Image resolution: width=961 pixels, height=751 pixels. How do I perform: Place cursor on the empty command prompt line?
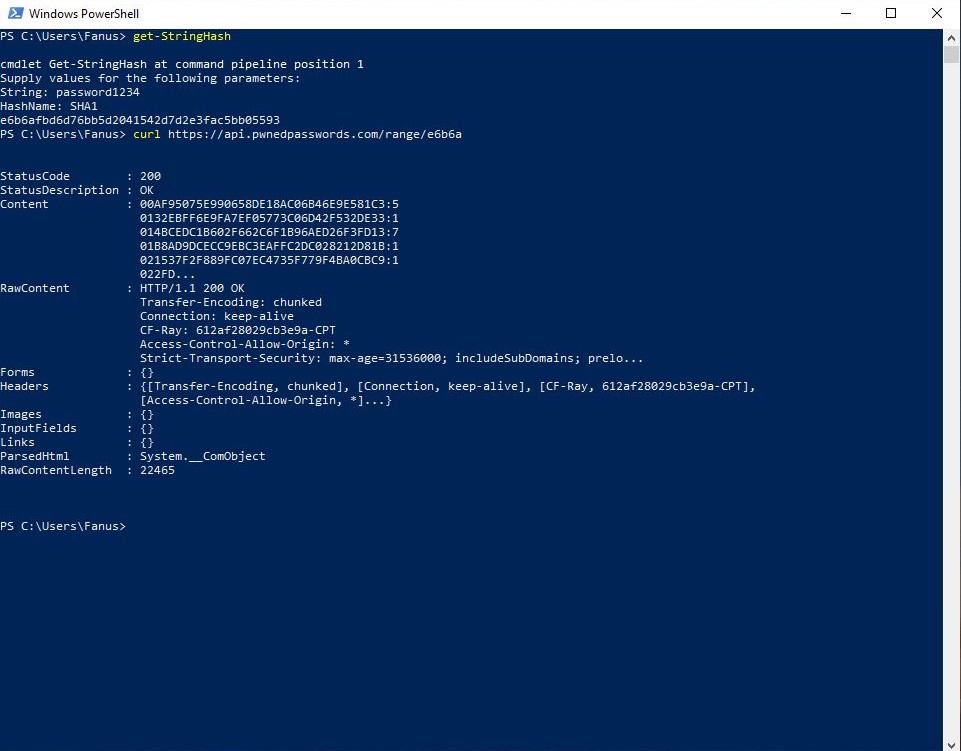tap(135, 525)
